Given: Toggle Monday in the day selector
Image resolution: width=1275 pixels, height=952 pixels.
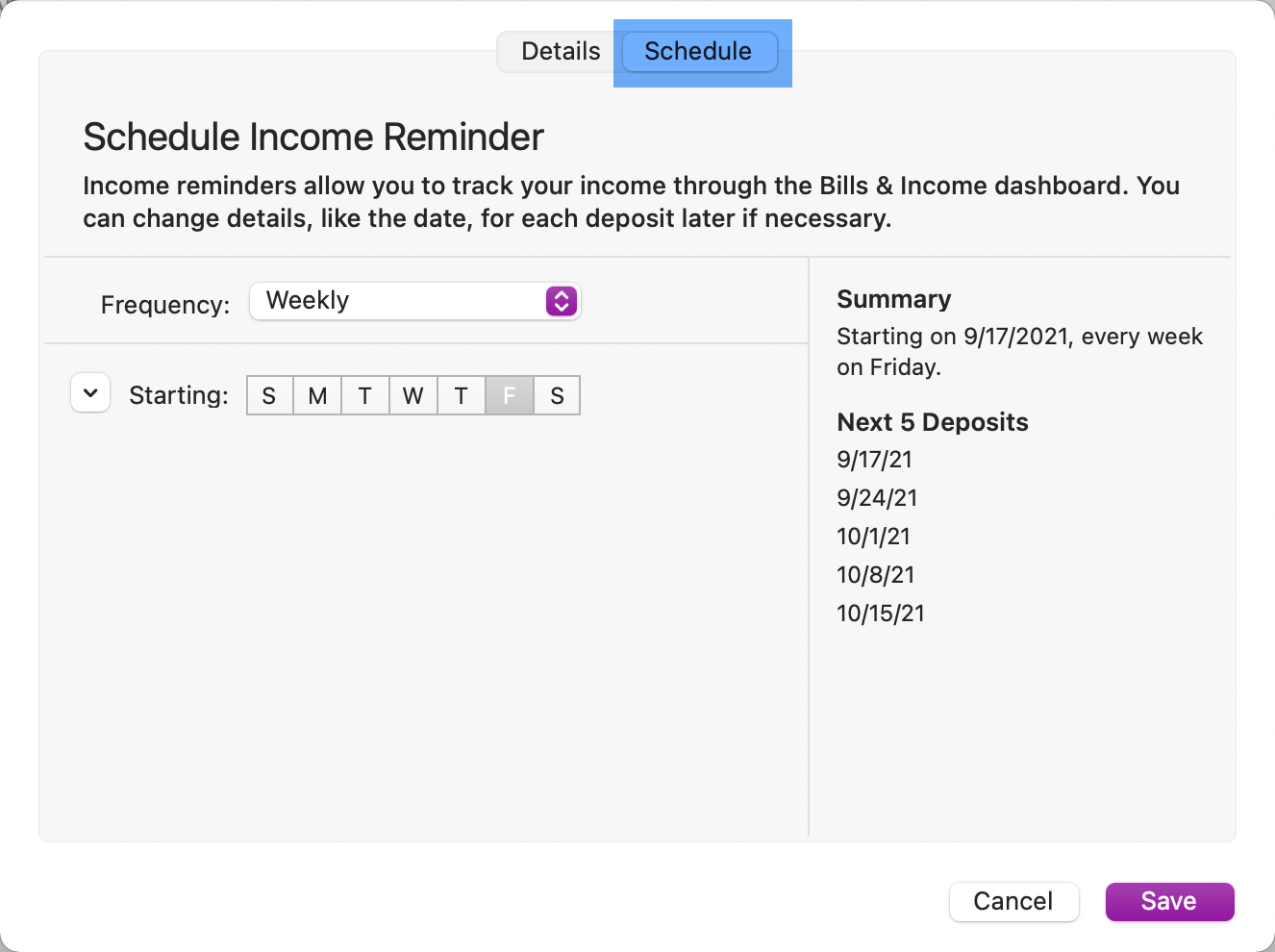Looking at the screenshot, I should pos(317,396).
